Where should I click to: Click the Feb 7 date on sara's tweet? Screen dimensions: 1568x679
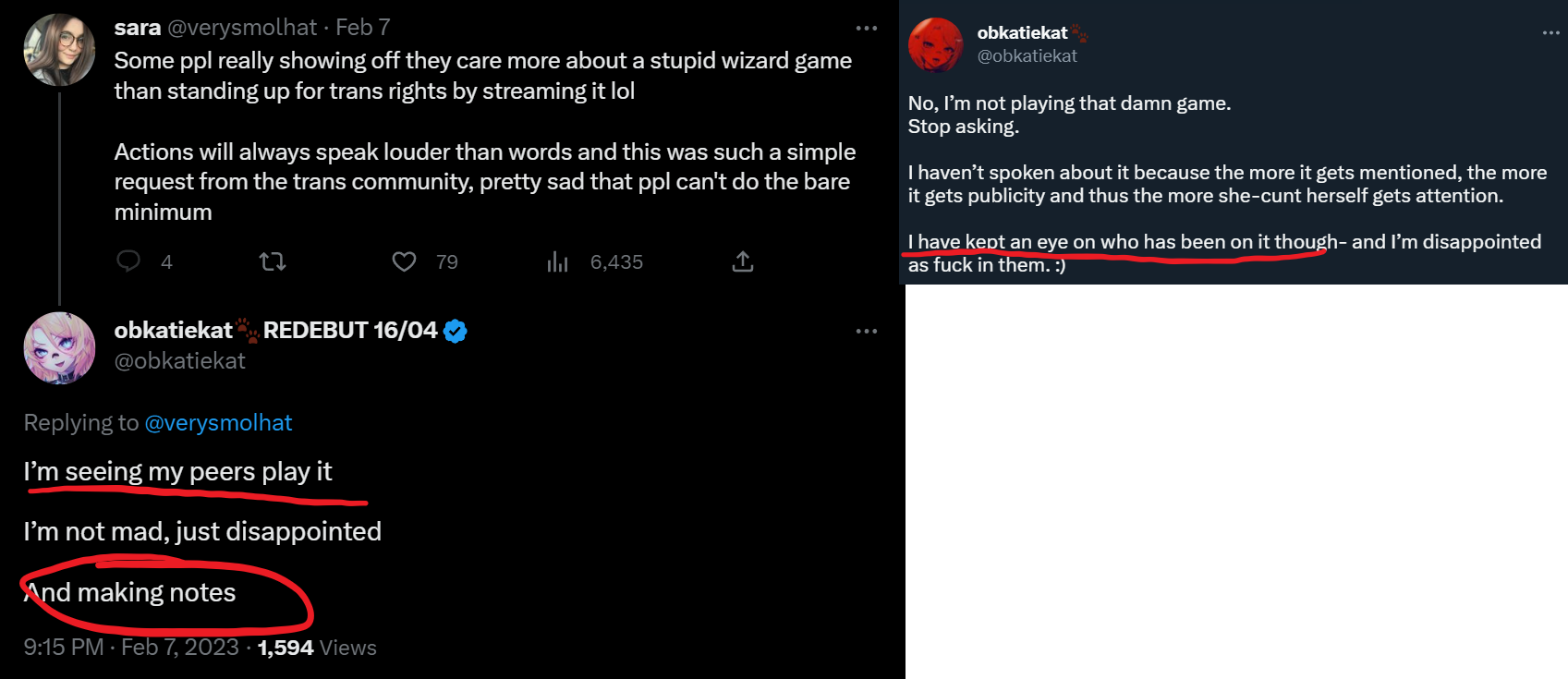(362, 28)
